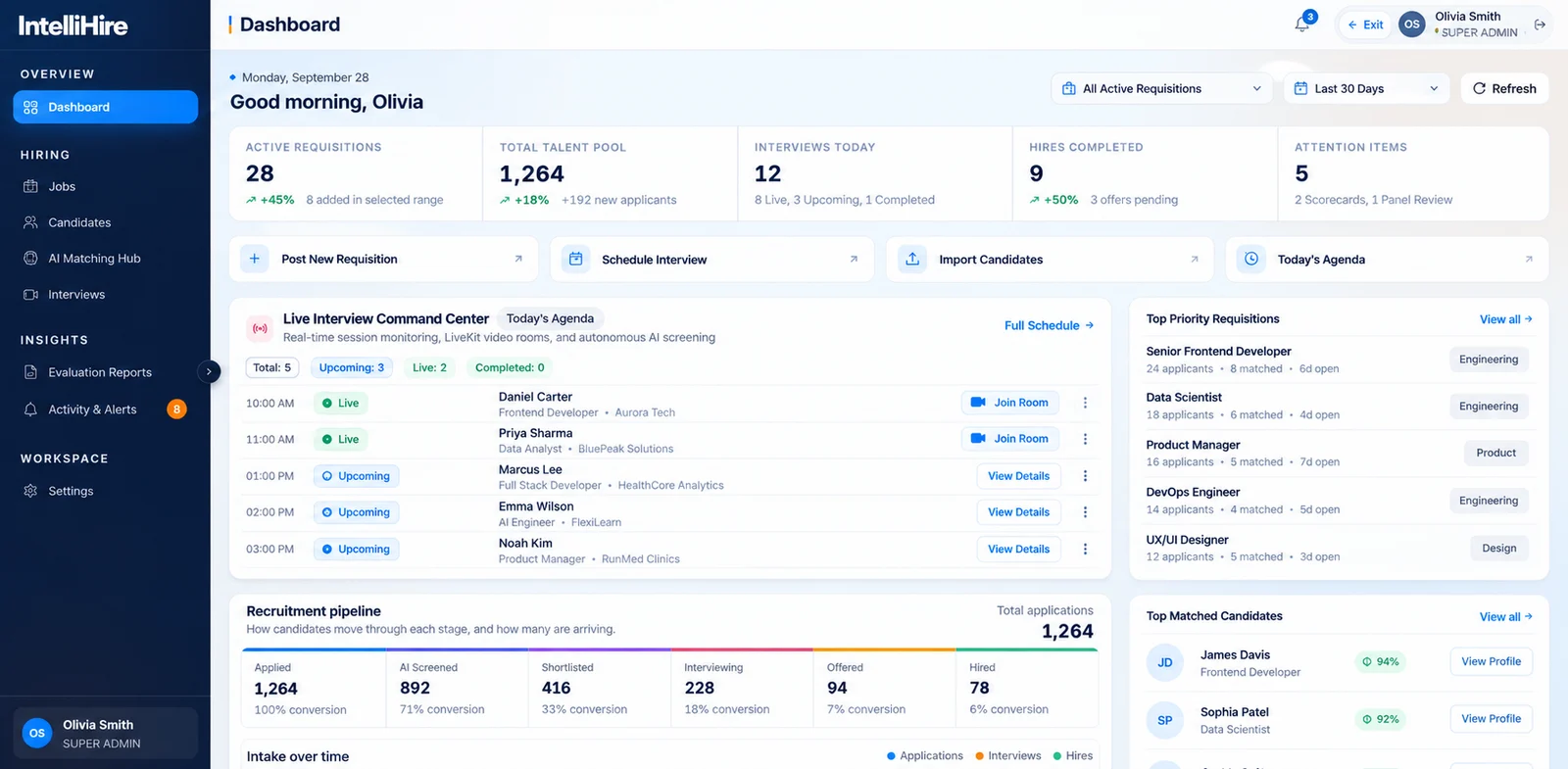Open the Last 30 Days date range dropdown

(1367, 88)
